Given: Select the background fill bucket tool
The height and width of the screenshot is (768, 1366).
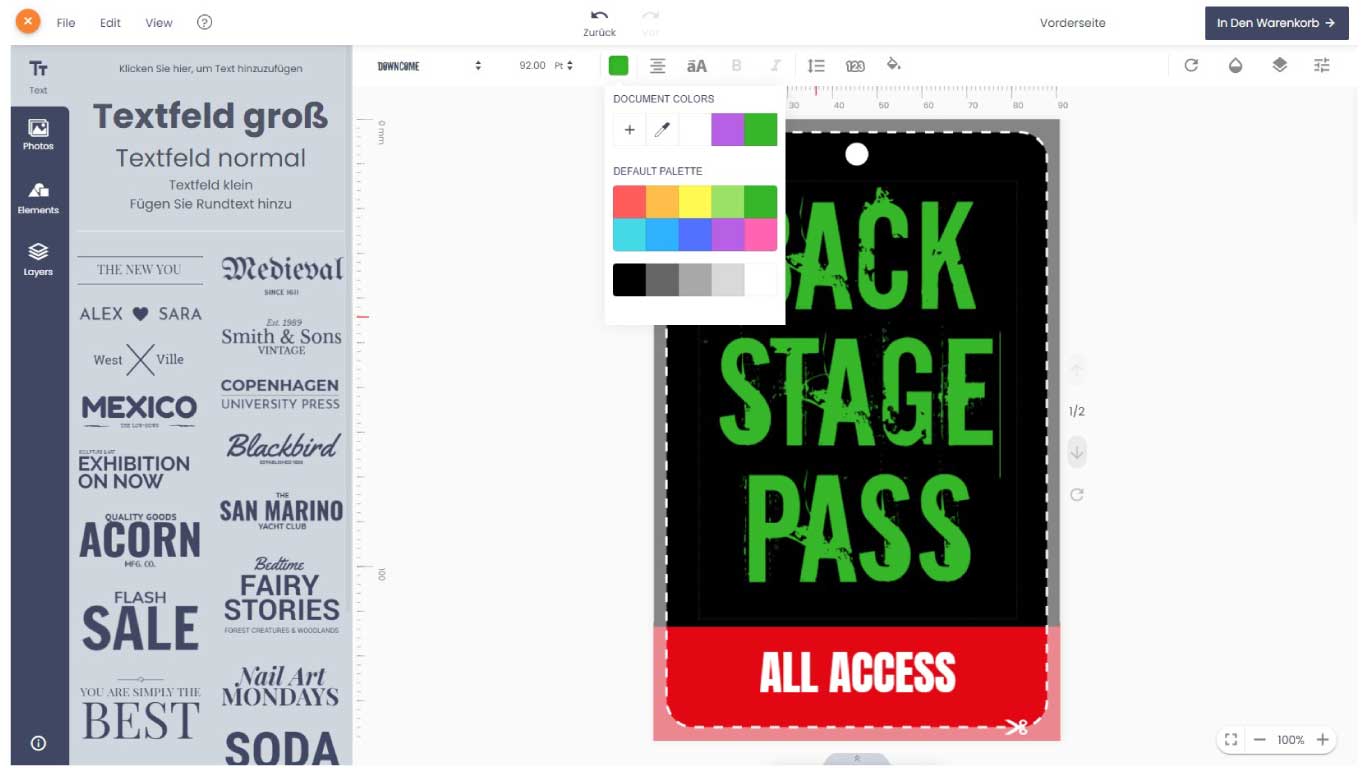Looking at the screenshot, I should tap(893, 65).
